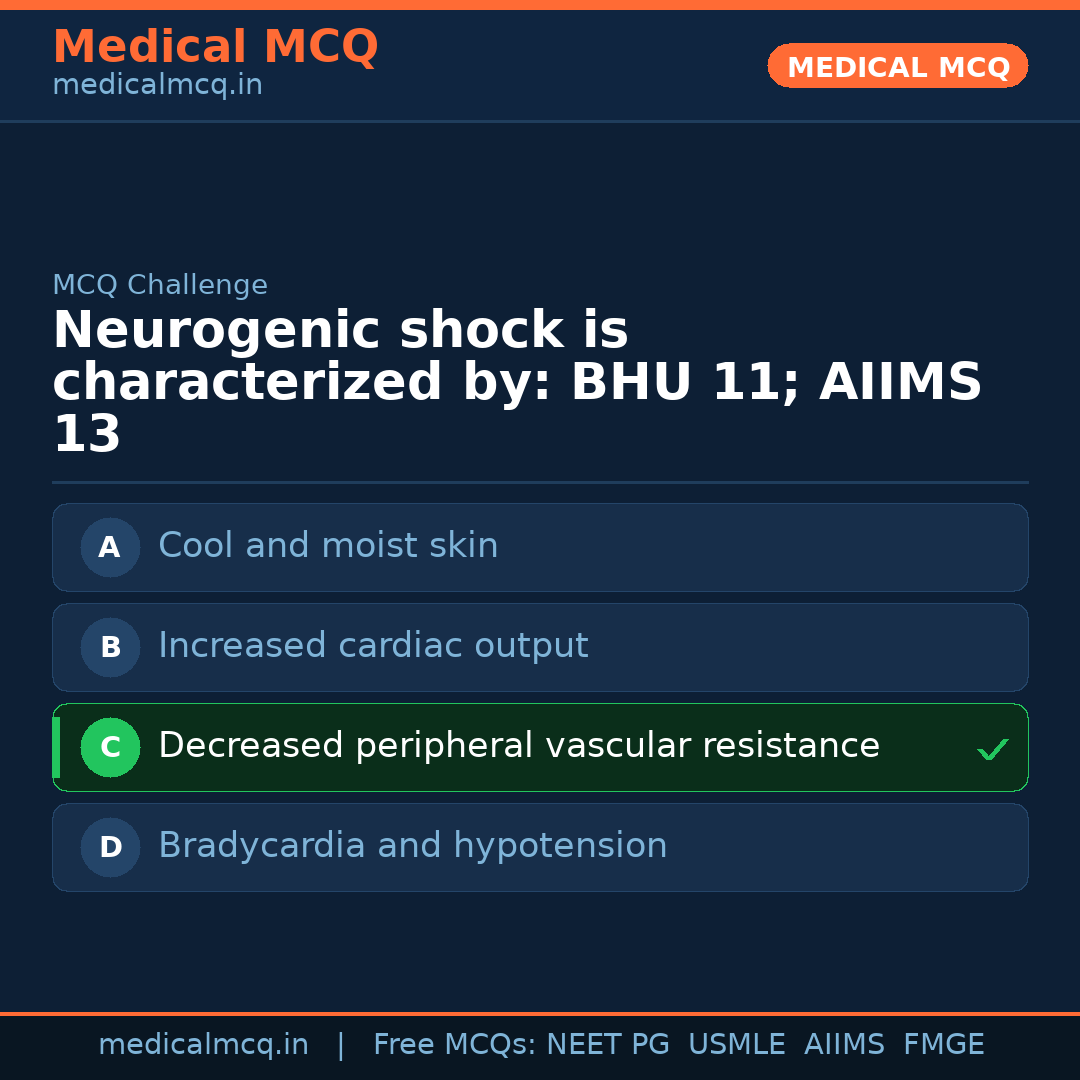Click the orange MEDICAL MCQ badge
1080x1080 pixels.
coord(897,66)
